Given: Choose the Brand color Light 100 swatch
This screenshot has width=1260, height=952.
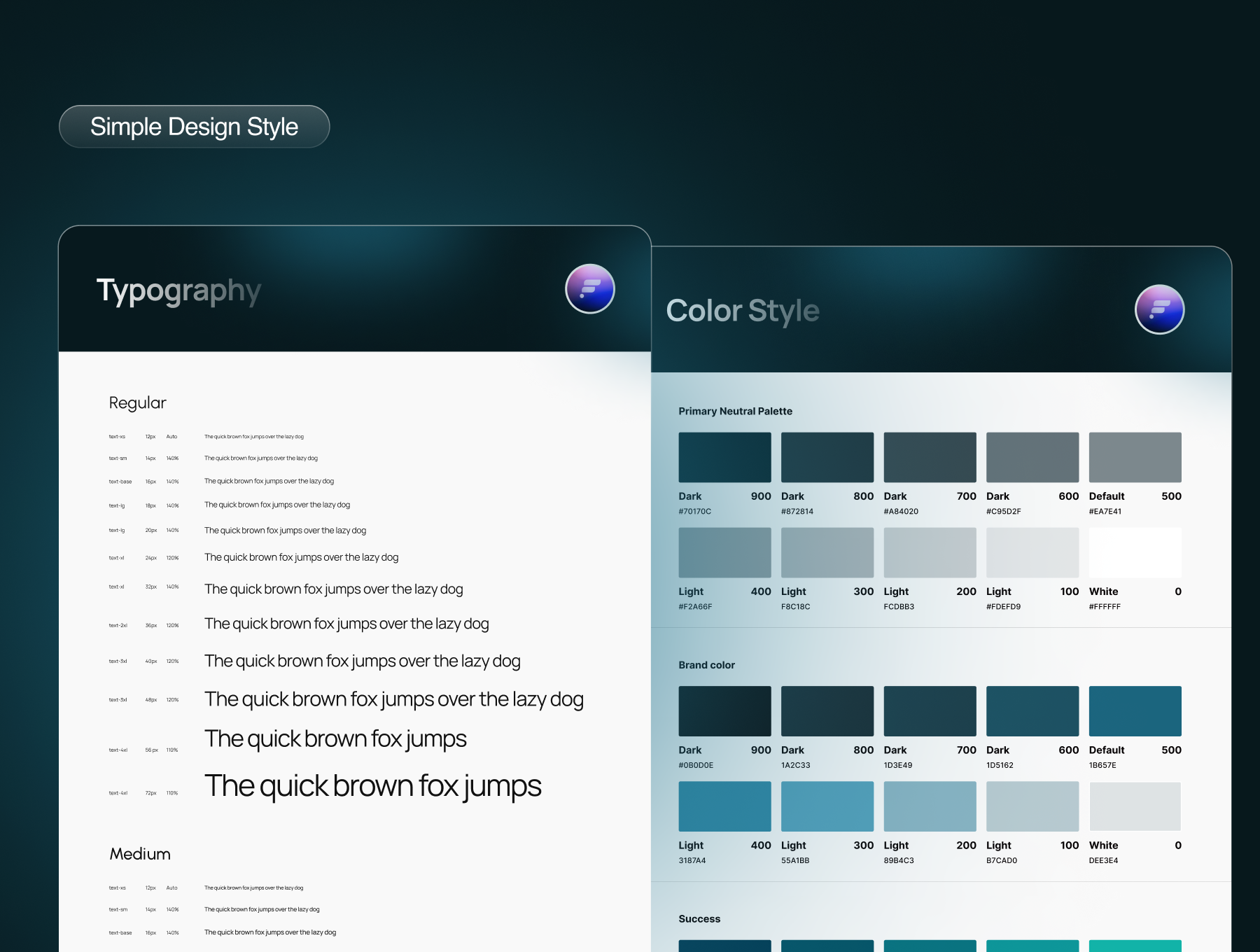Looking at the screenshot, I should pos(1032,806).
